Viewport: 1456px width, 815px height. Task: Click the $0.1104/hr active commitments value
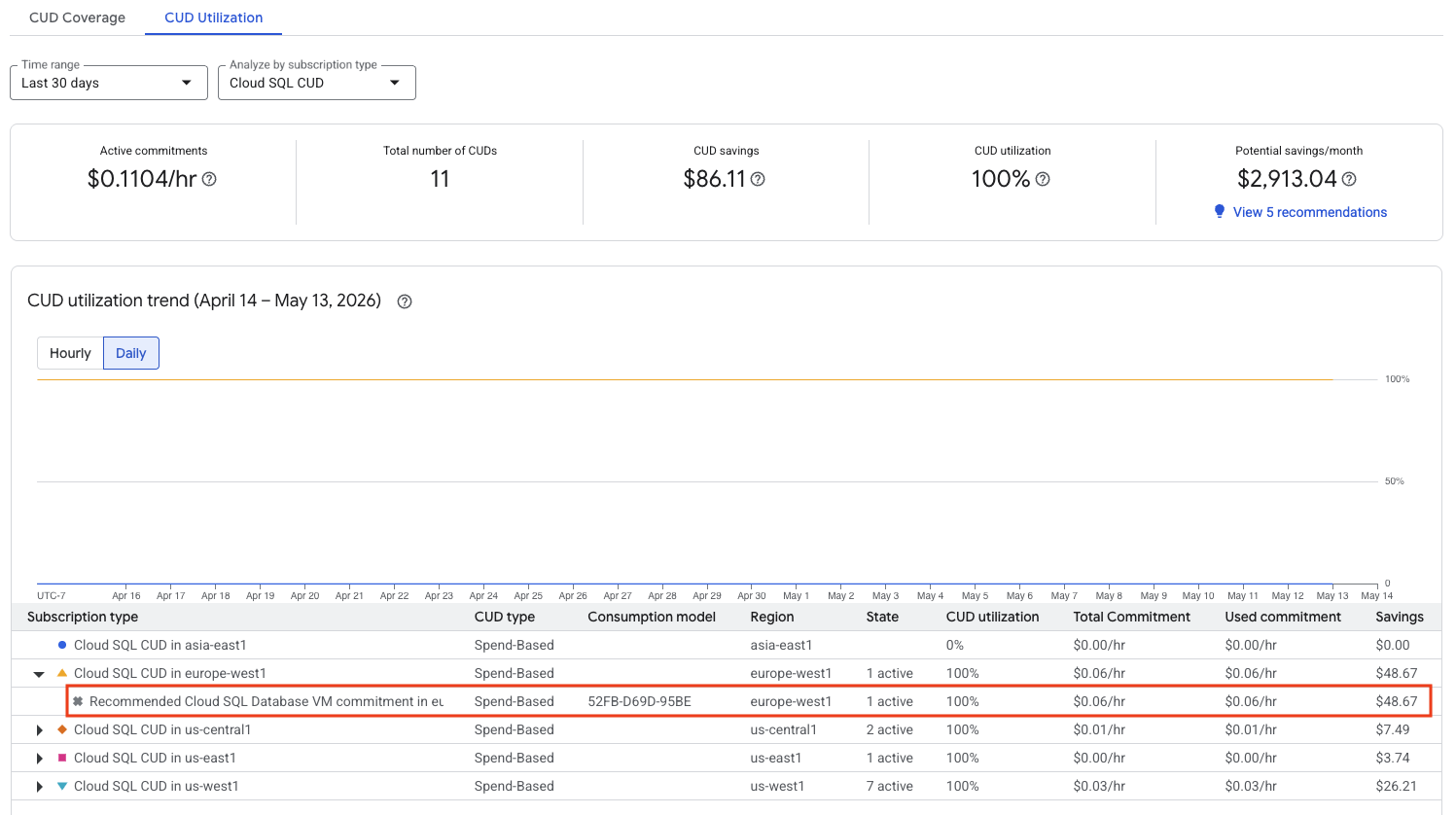point(142,179)
